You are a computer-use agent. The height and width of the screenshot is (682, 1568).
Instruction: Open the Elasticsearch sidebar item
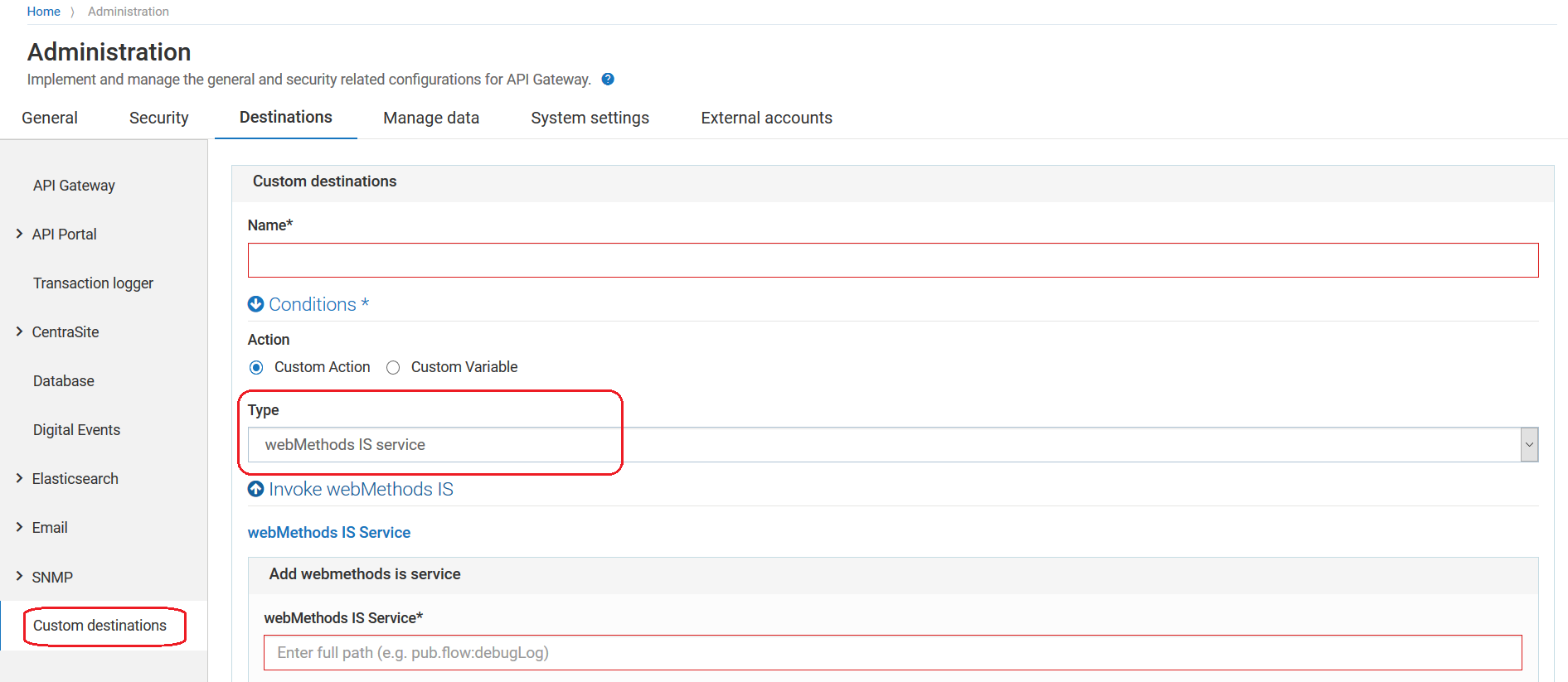pos(75,479)
